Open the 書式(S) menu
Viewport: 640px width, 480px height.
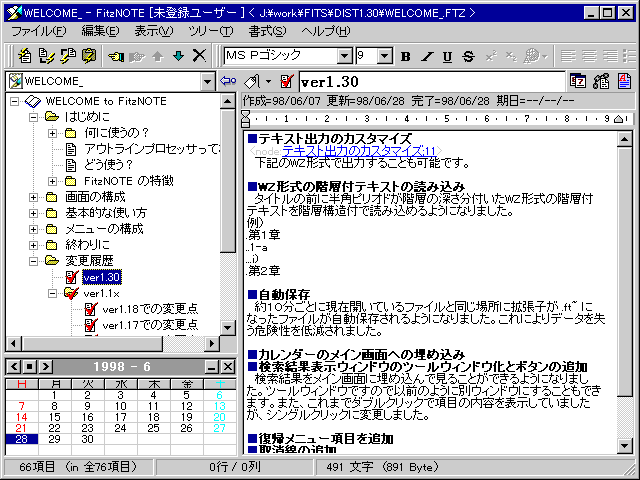267,31
